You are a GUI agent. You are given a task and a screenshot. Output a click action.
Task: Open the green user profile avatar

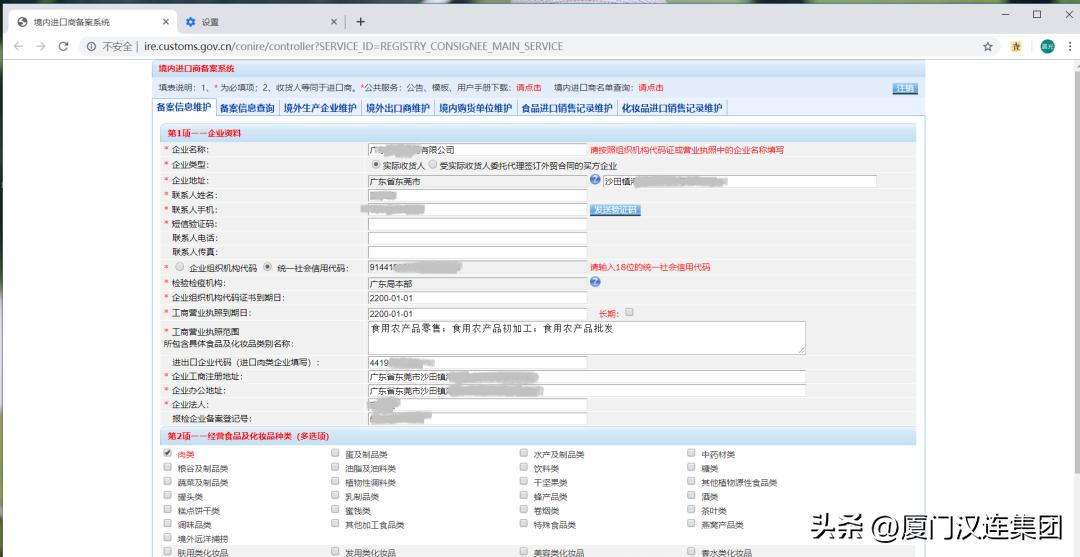tap(1047, 46)
